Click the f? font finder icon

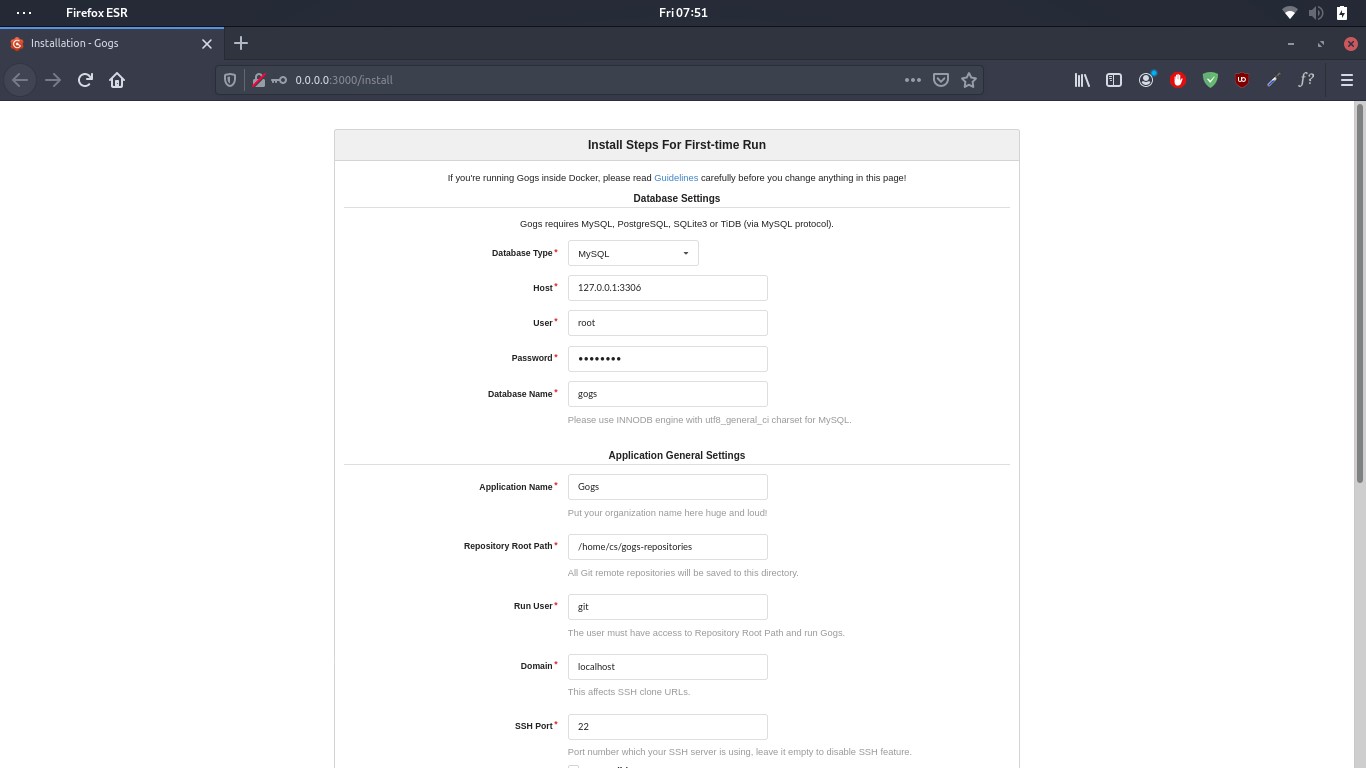pos(1306,80)
